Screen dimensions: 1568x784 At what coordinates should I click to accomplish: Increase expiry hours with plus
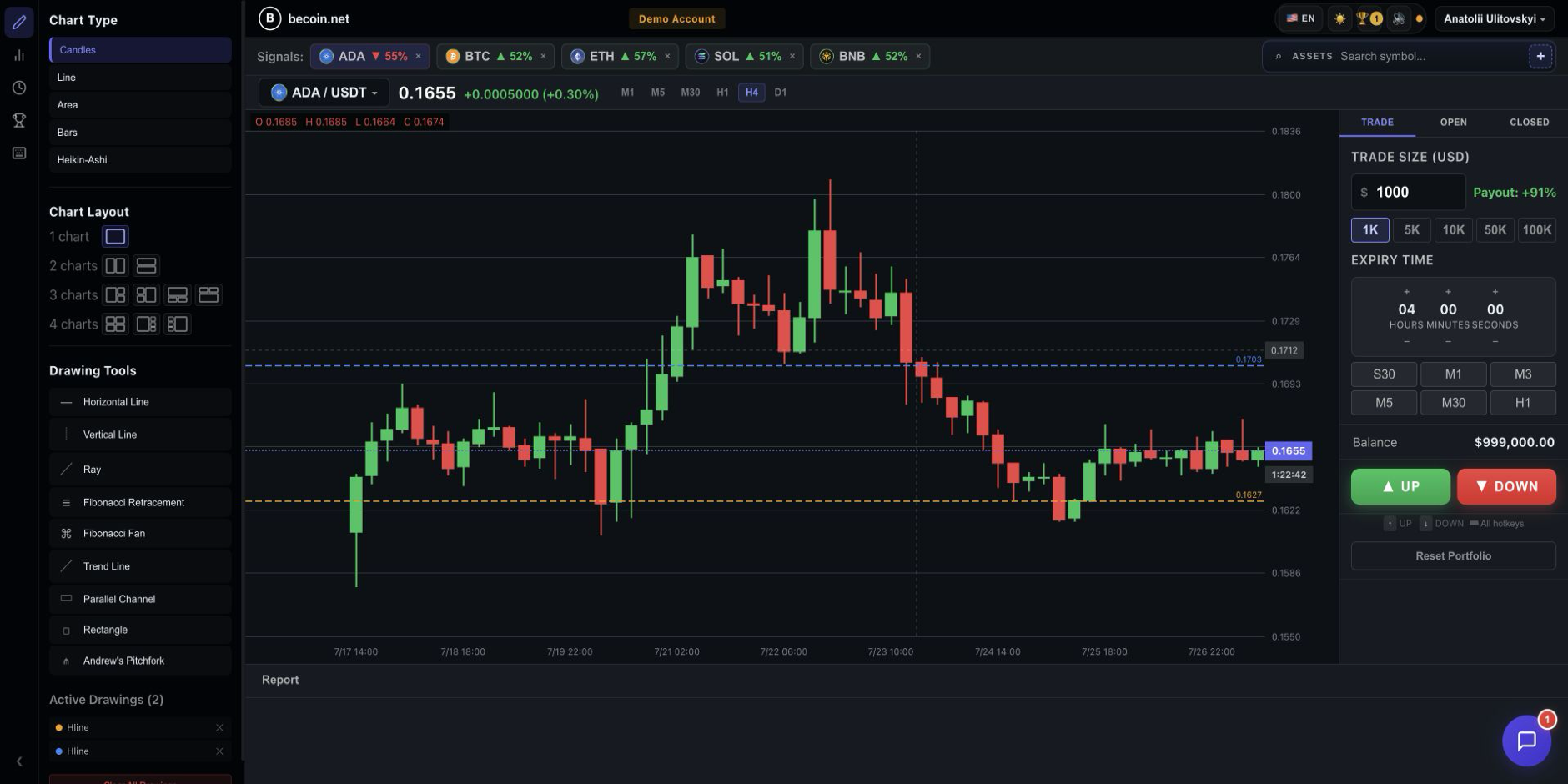click(1406, 292)
